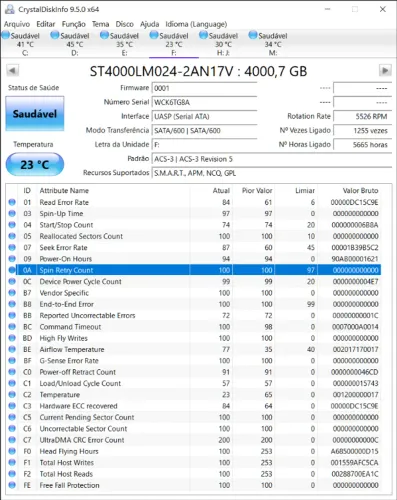Image resolution: width=397 pixels, height=500 pixels.
Task: Select drive H: J: status orb
Action: point(203,35)
